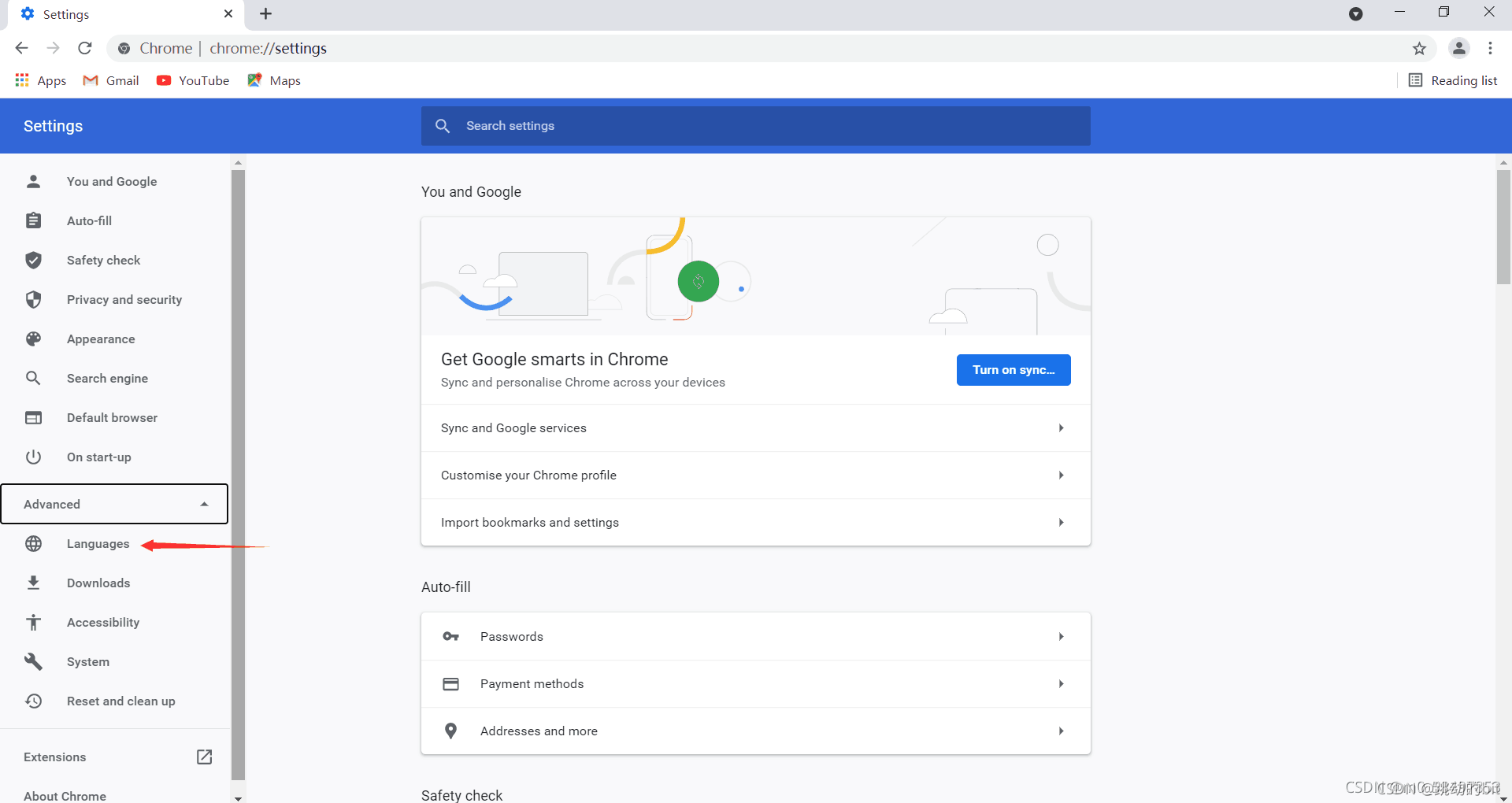This screenshot has height=803, width=1512.
Task: Go to Auto-fill section
Action: 89,220
